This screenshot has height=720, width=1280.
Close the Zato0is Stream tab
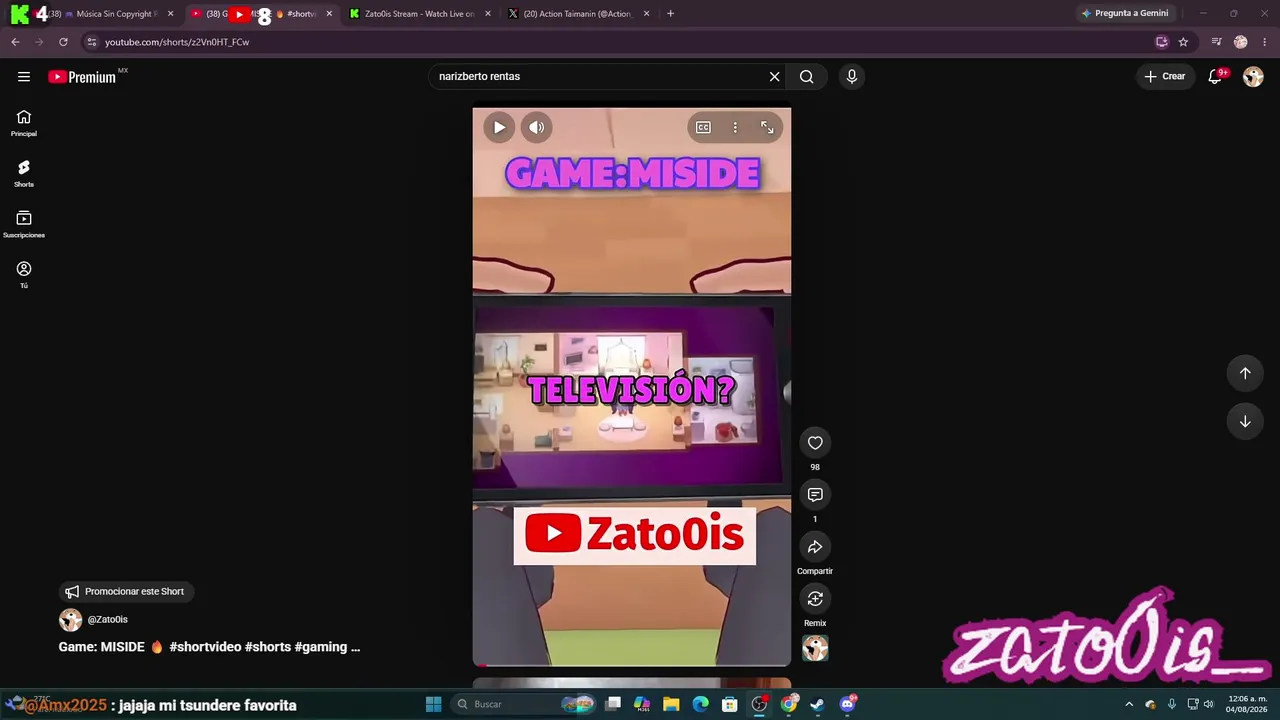[x=488, y=14]
